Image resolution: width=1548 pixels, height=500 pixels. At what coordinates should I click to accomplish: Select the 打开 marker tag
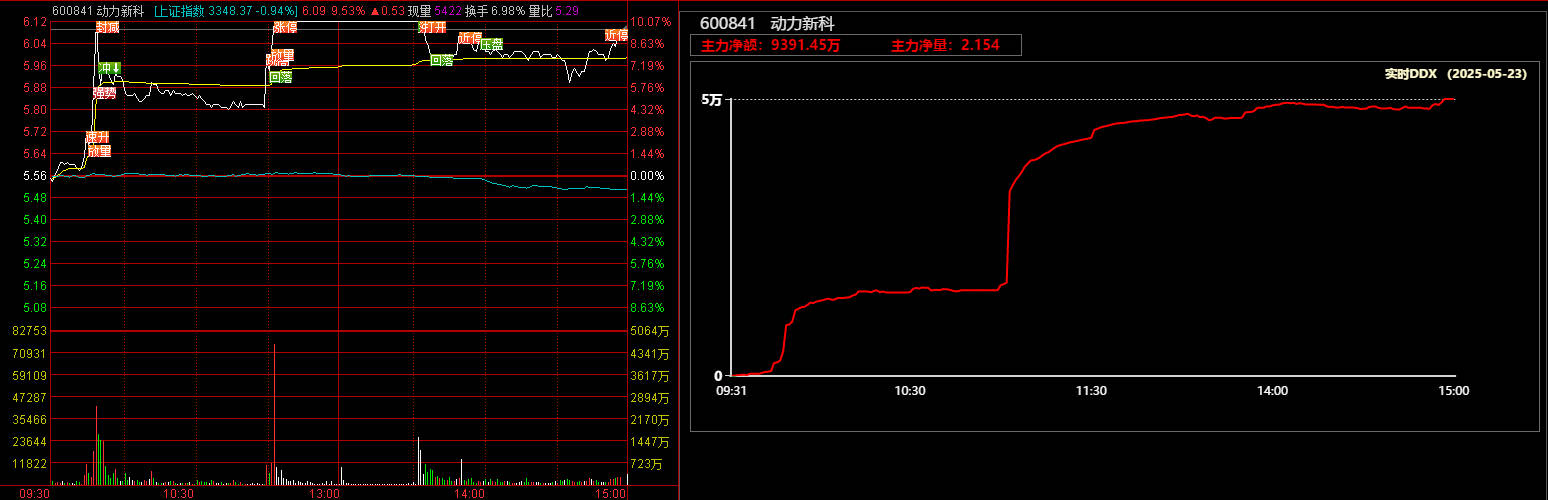tap(432, 27)
